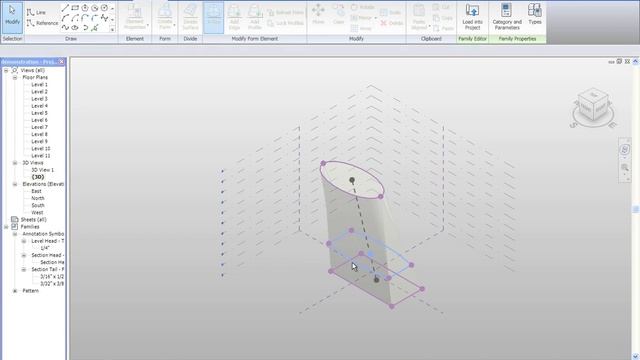This screenshot has height=360, width=640.
Task: Pick the Circle draw tool icon
Action: pyautogui.click(x=104, y=8)
